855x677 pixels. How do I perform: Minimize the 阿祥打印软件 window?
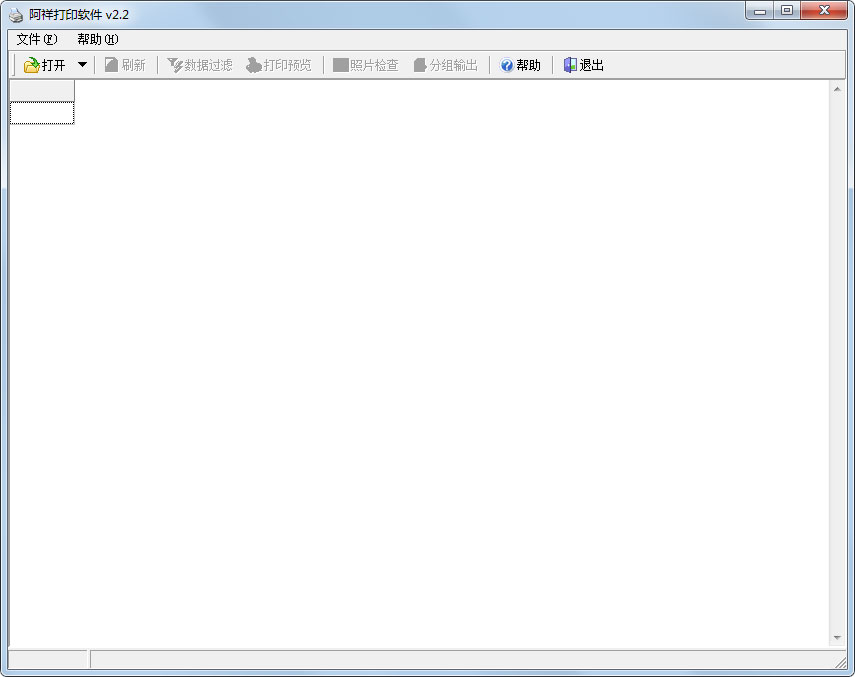click(761, 11)
